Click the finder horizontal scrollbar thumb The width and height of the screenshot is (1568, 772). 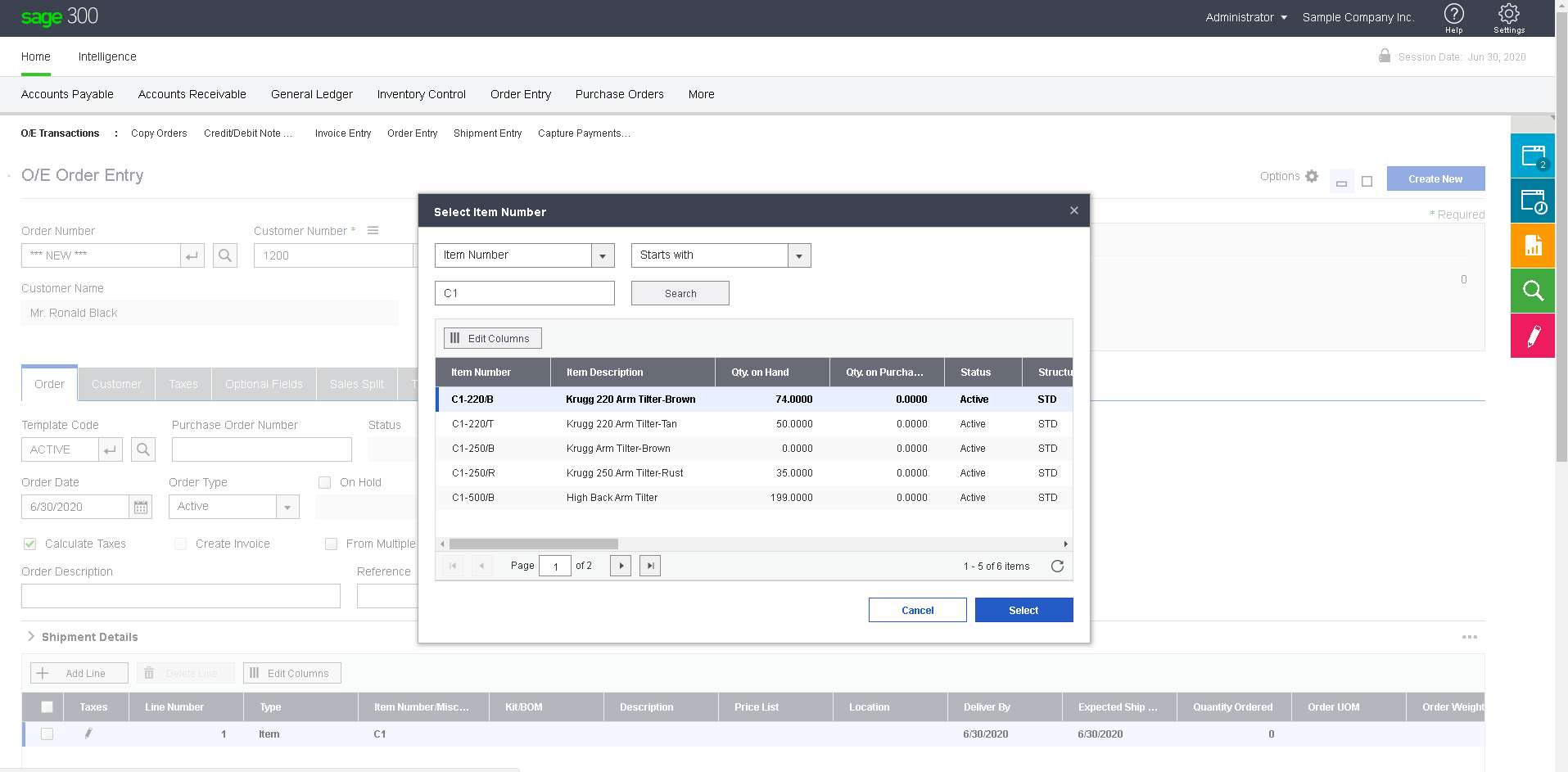[x=534, y=544]
